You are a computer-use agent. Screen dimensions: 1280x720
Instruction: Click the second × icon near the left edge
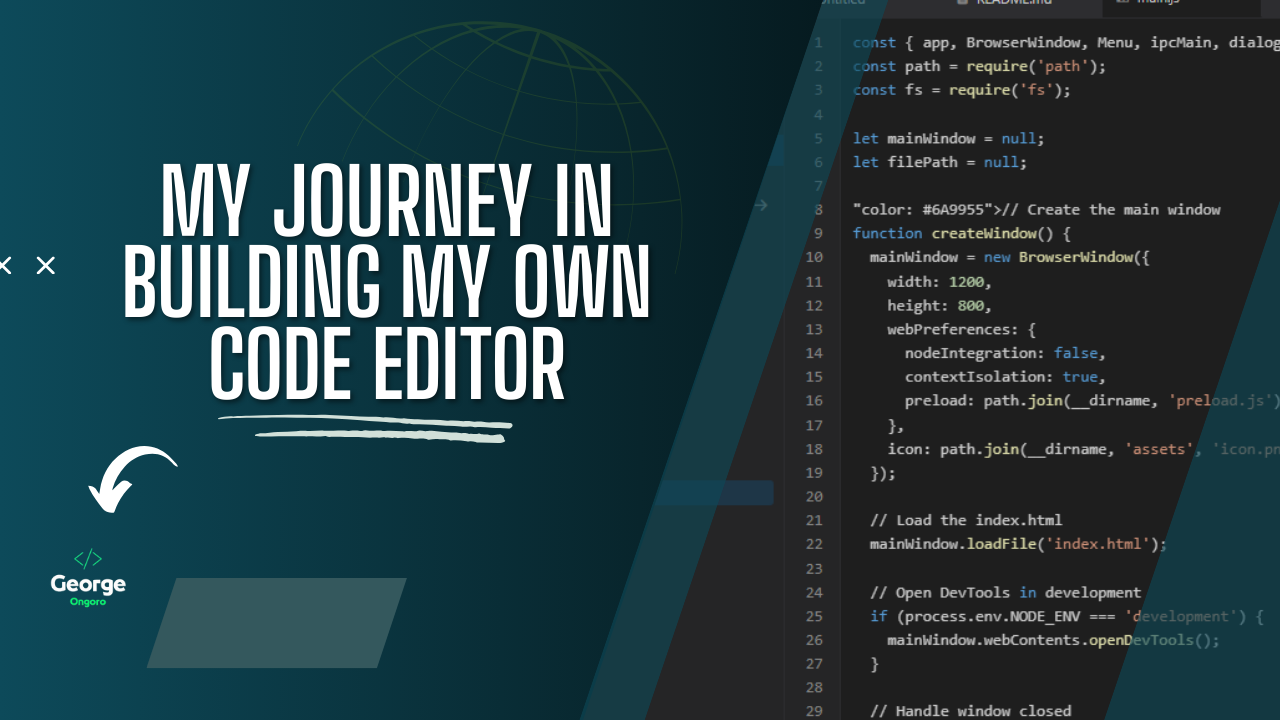45,266
